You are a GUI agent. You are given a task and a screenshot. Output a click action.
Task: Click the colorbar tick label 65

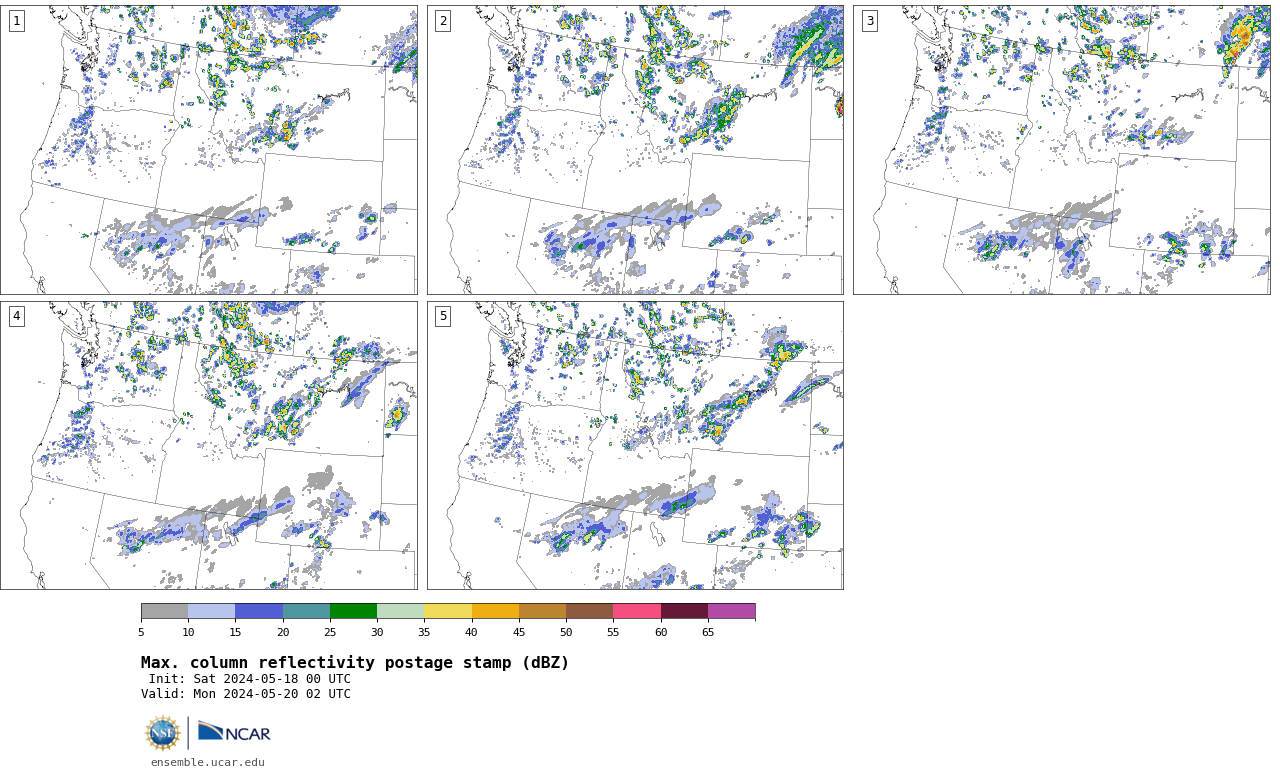click(708, 632)
